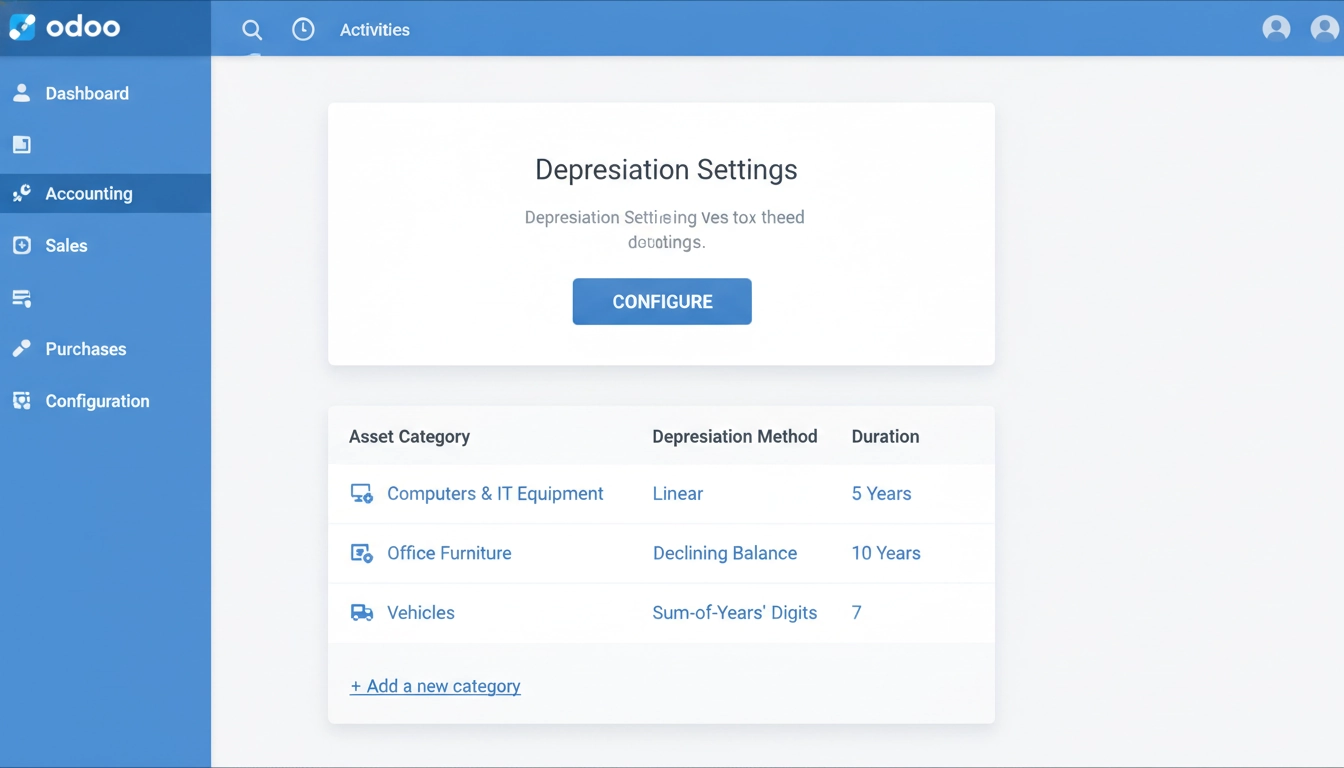Click the Asset Category column header
Image resolution: width=1344 pixels, height=768 pixels.
coord(409,436)
